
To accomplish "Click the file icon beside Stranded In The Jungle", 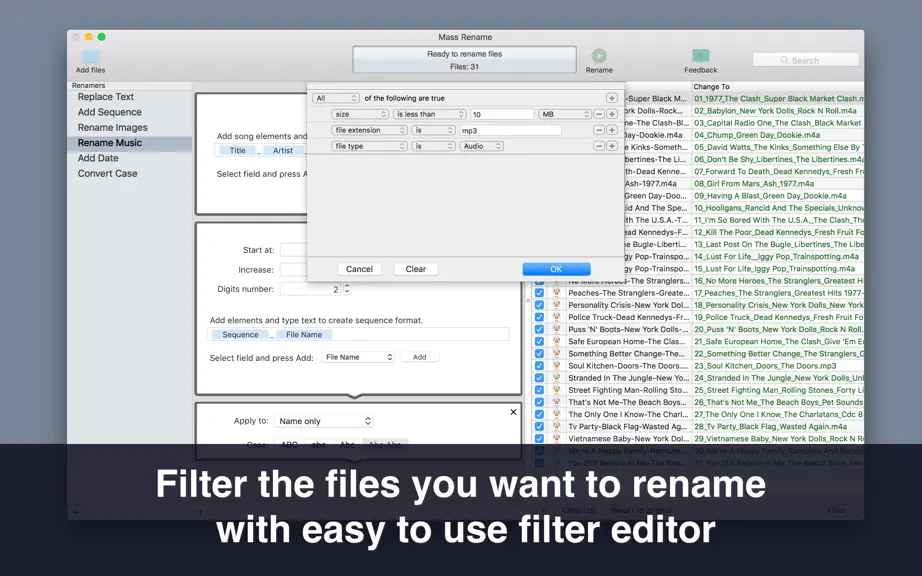I will coord(556,378).
